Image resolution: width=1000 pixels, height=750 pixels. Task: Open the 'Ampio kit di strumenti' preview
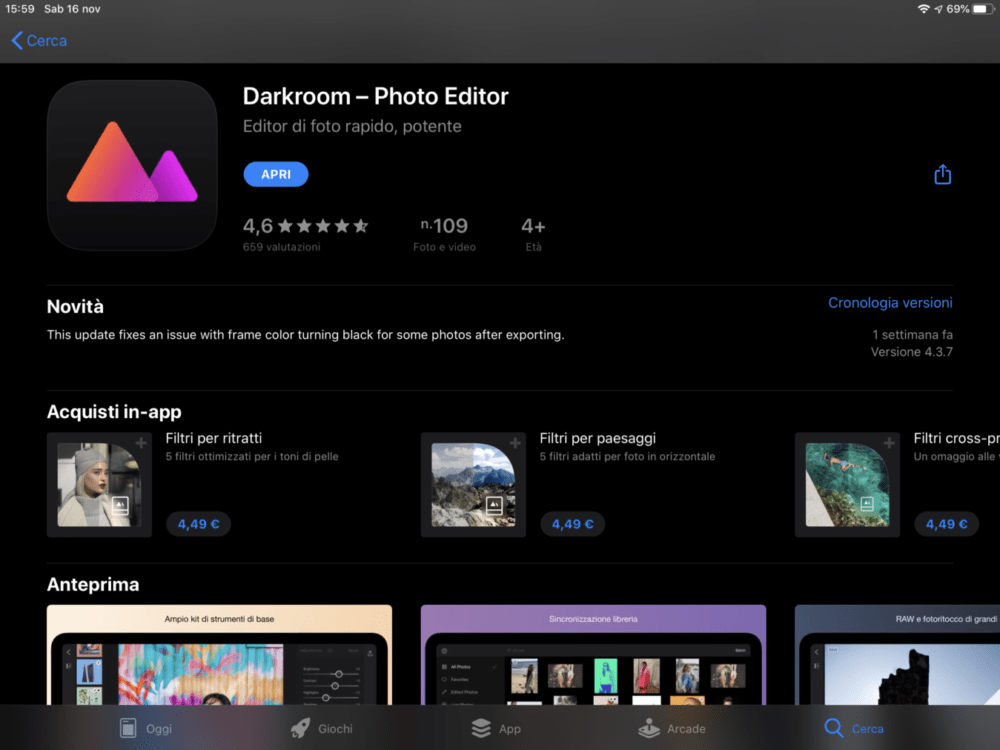click(219, 655)
